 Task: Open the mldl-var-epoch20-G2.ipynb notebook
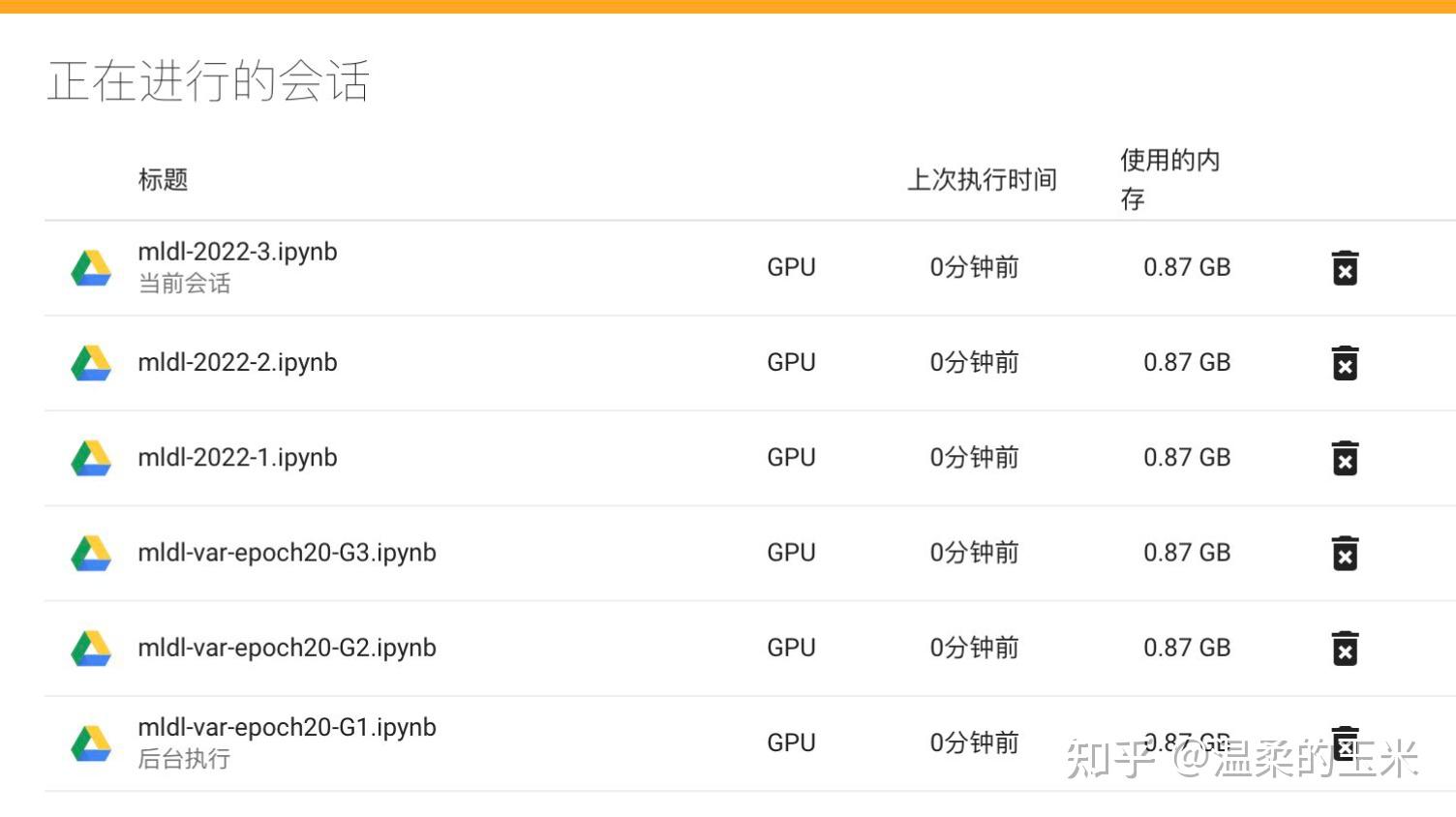(288, 648)
